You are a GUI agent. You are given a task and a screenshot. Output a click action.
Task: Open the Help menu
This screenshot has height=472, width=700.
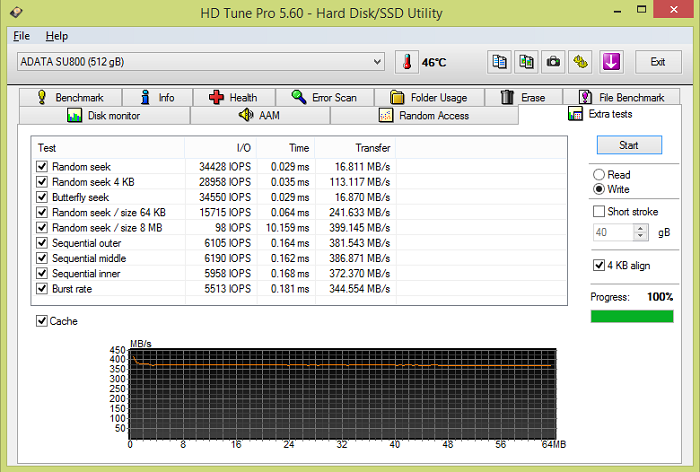pyautogui.click(x=57, y=36)
